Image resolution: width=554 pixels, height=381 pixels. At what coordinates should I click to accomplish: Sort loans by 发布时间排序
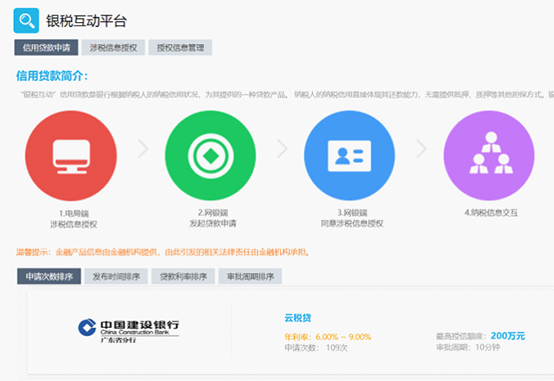(116, 276)
